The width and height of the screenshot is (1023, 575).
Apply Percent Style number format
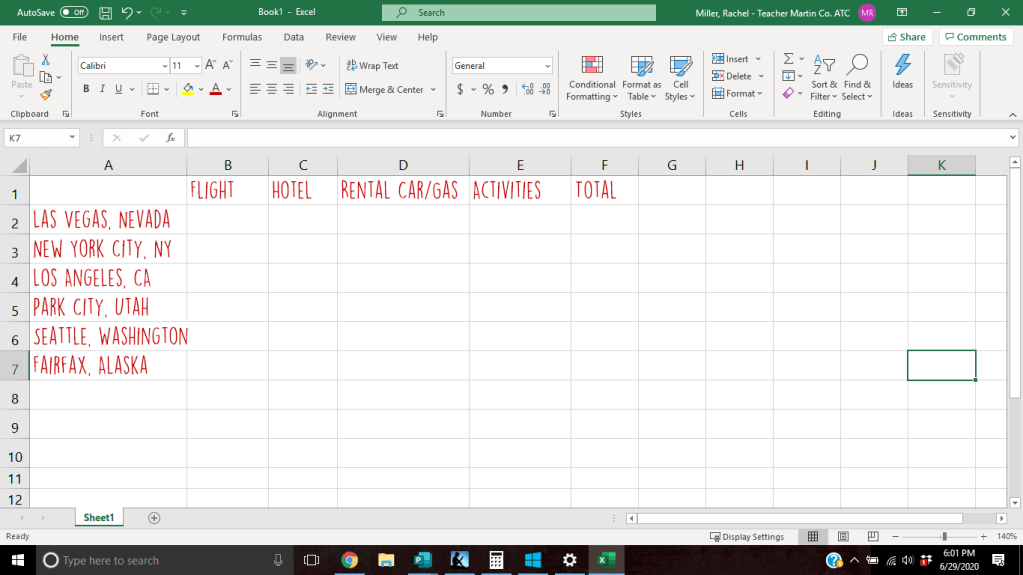pos(488,89)
